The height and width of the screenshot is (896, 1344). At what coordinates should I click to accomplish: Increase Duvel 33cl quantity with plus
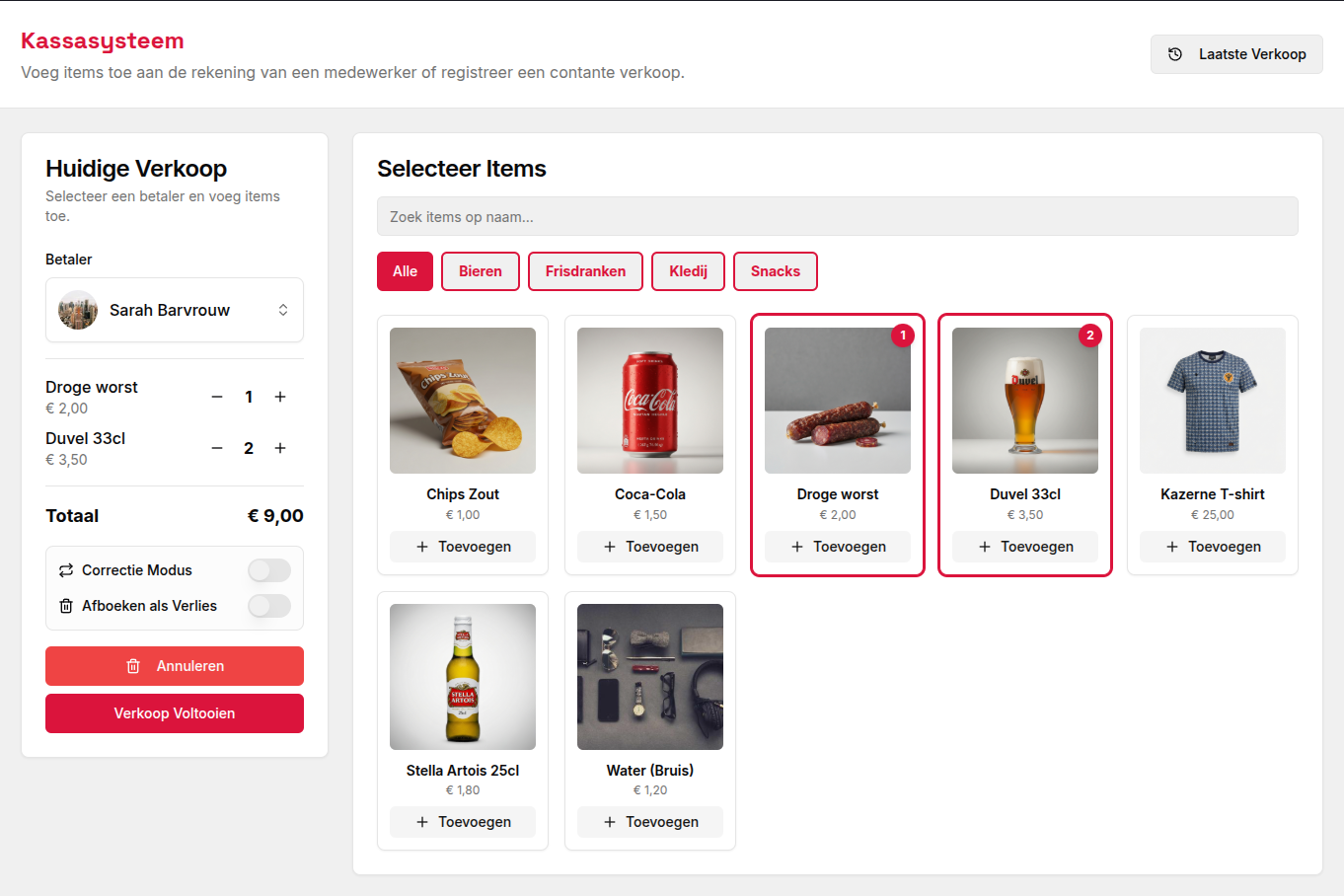[x=280, y=448]
